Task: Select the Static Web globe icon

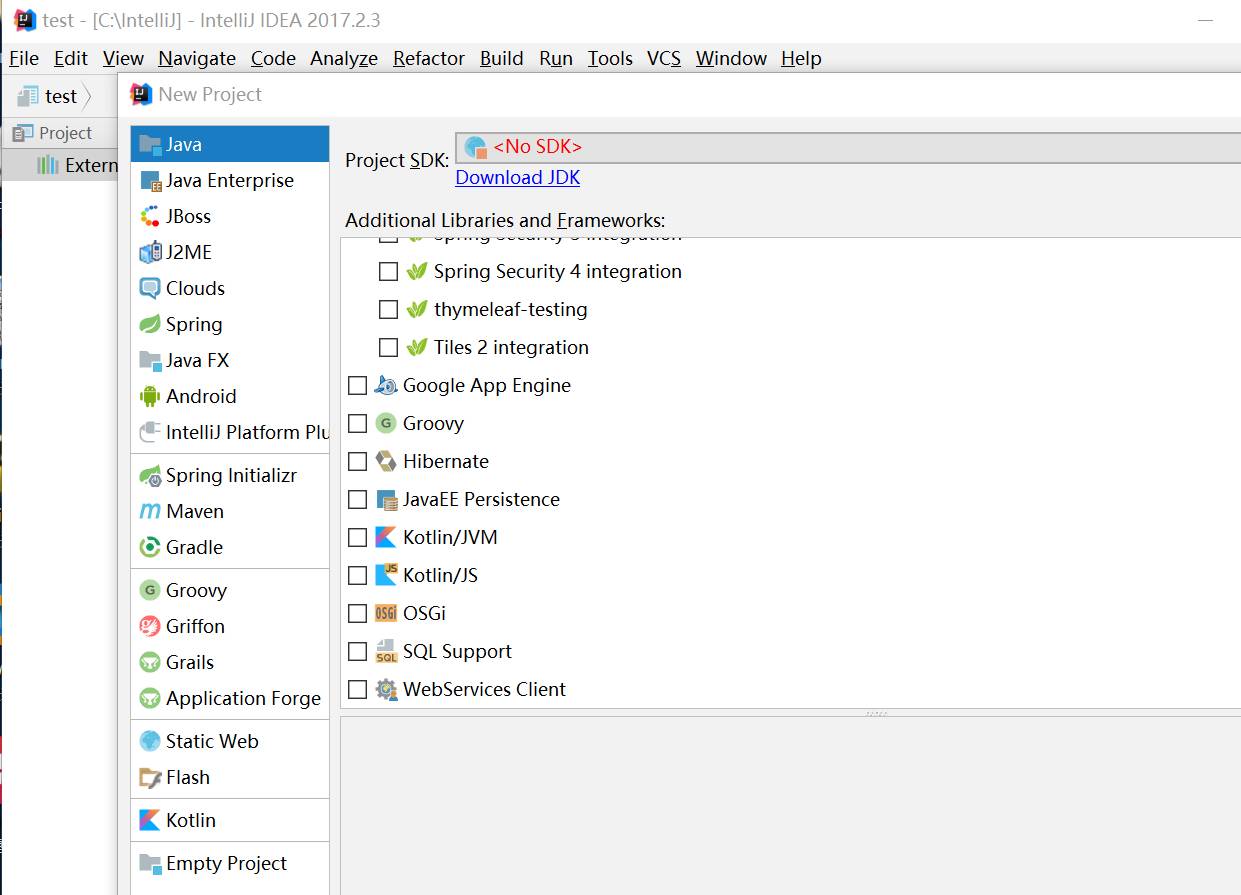Action: point(150,741)
